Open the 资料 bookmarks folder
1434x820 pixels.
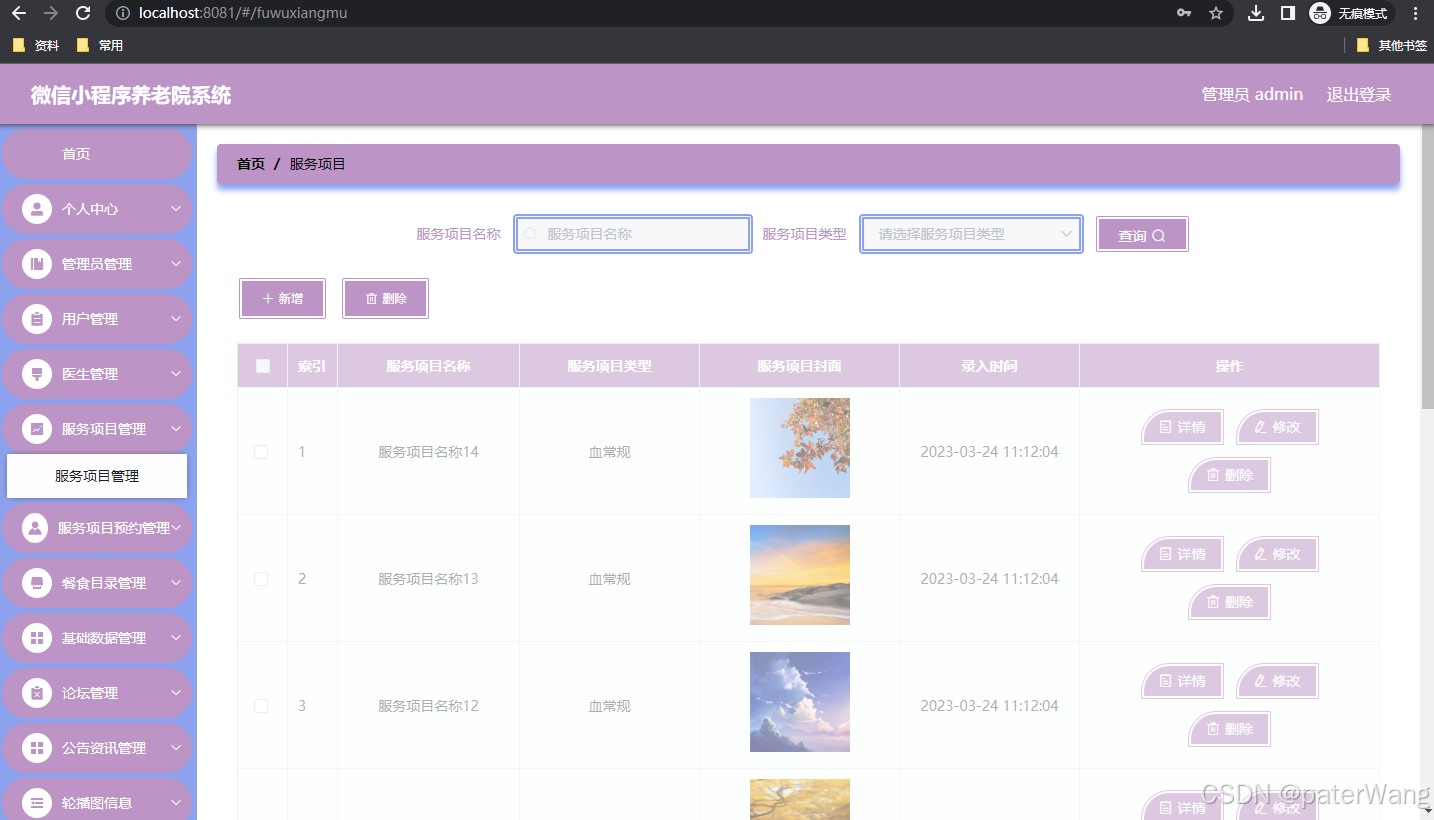click(36, 45)
